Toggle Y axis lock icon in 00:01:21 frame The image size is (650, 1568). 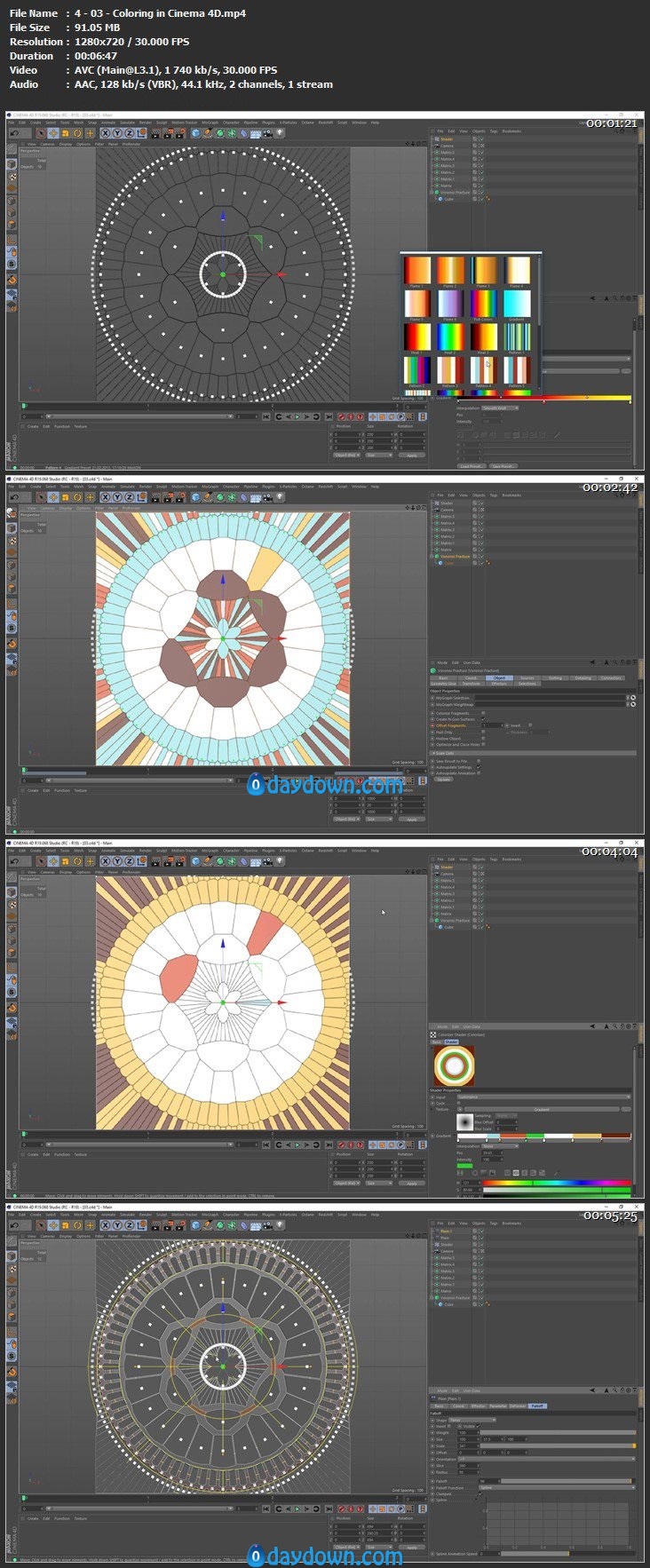click(x=117, y=133)
